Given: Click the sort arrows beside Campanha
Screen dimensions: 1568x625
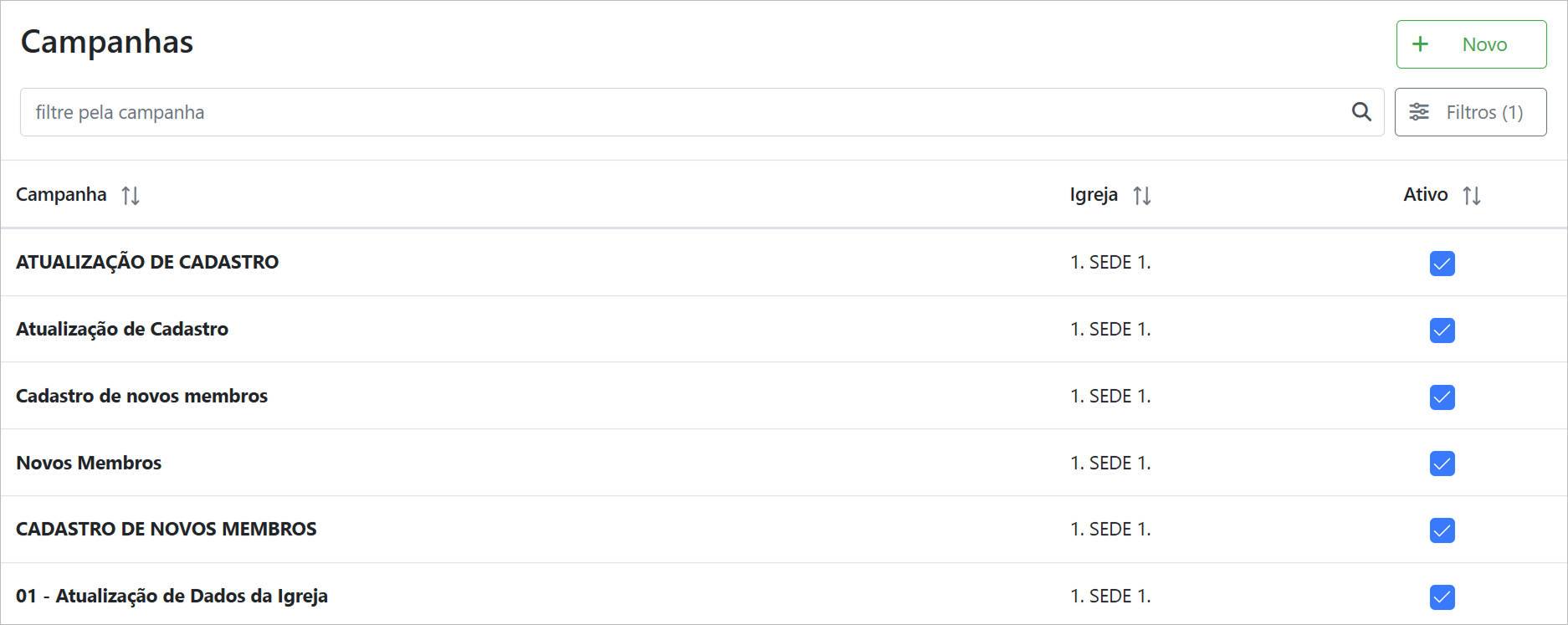Looking at the screenshot, I should coord(131,196).
